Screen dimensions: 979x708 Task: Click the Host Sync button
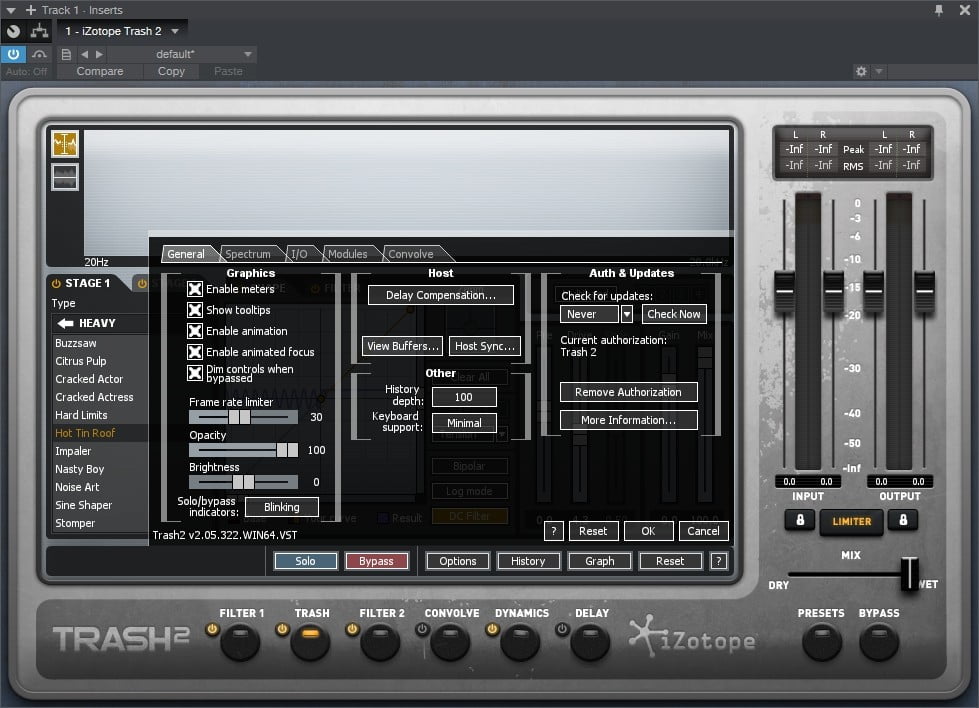click(485, 346)
